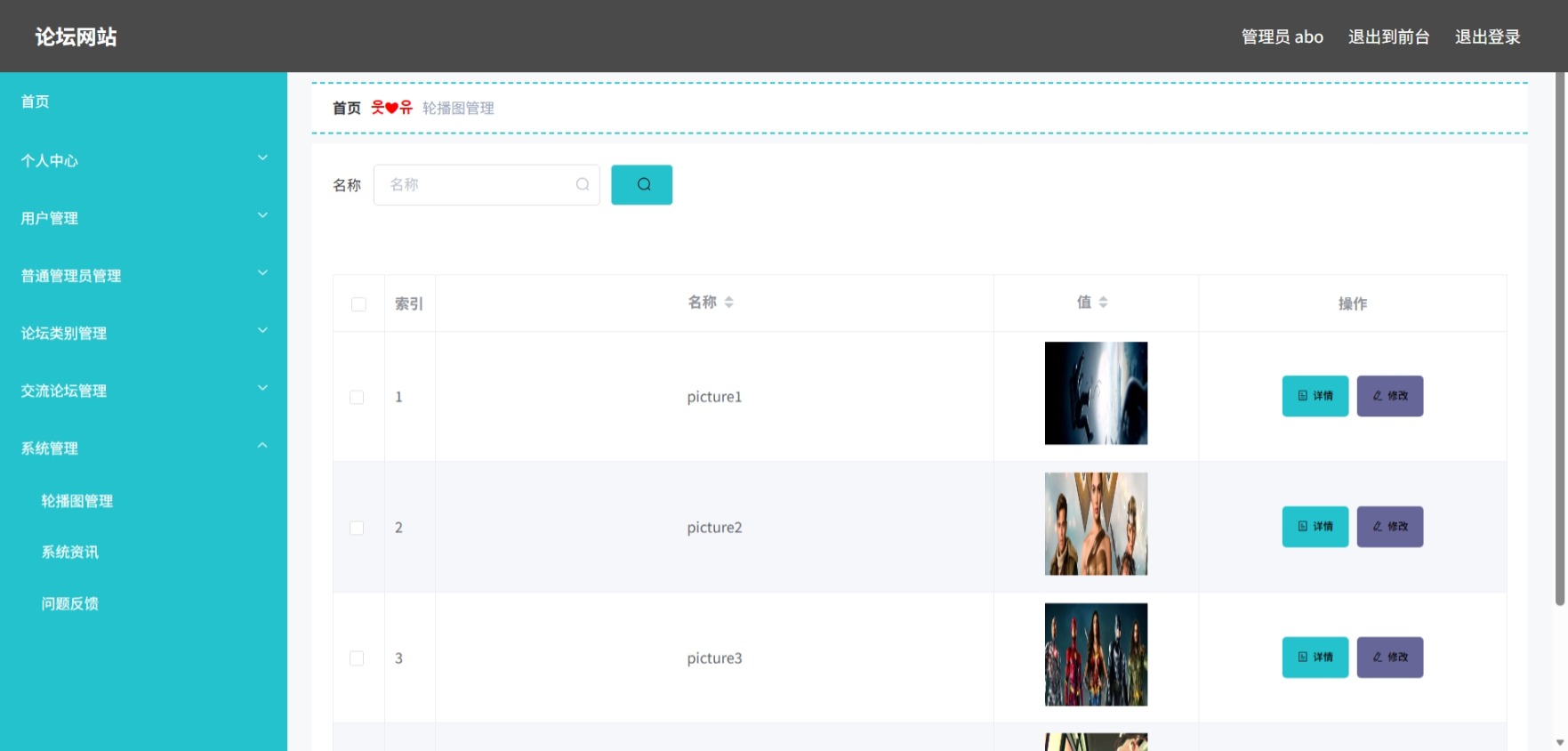Click the scrollbar down arrow
This screenshot has width=1568, height=751.
1560,742
